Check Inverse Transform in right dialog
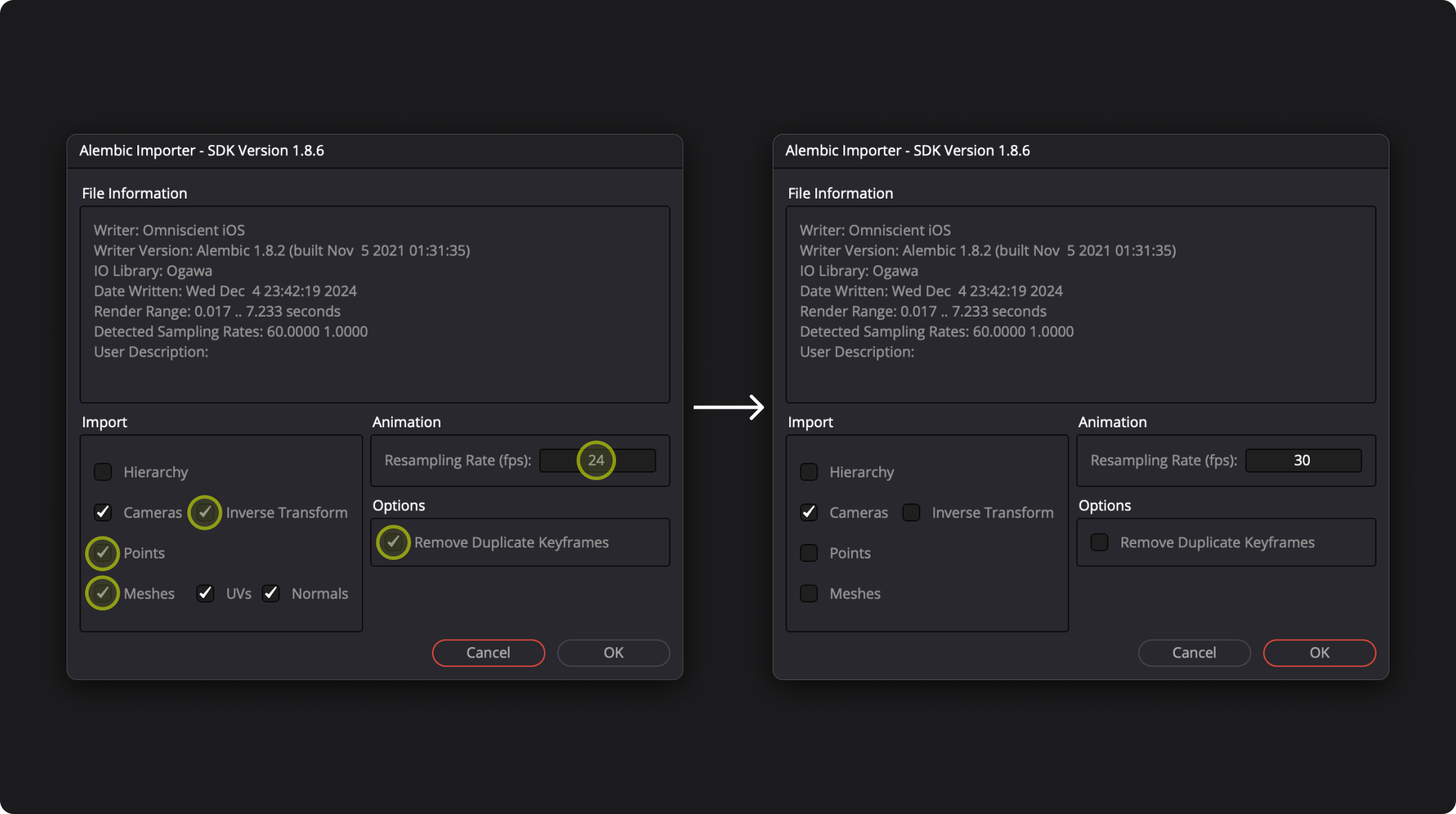 [911, 512]
